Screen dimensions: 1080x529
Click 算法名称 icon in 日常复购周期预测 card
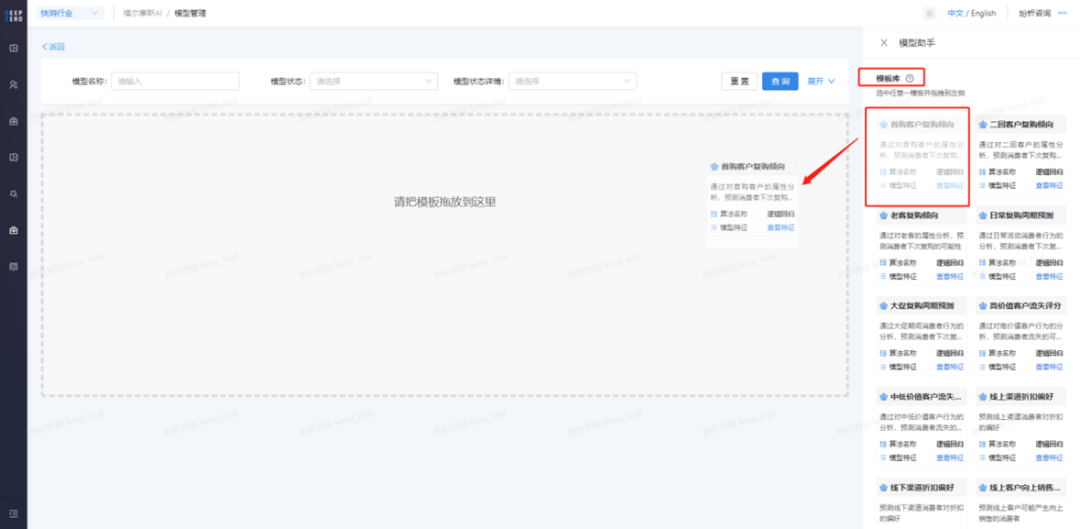point(982,262)
